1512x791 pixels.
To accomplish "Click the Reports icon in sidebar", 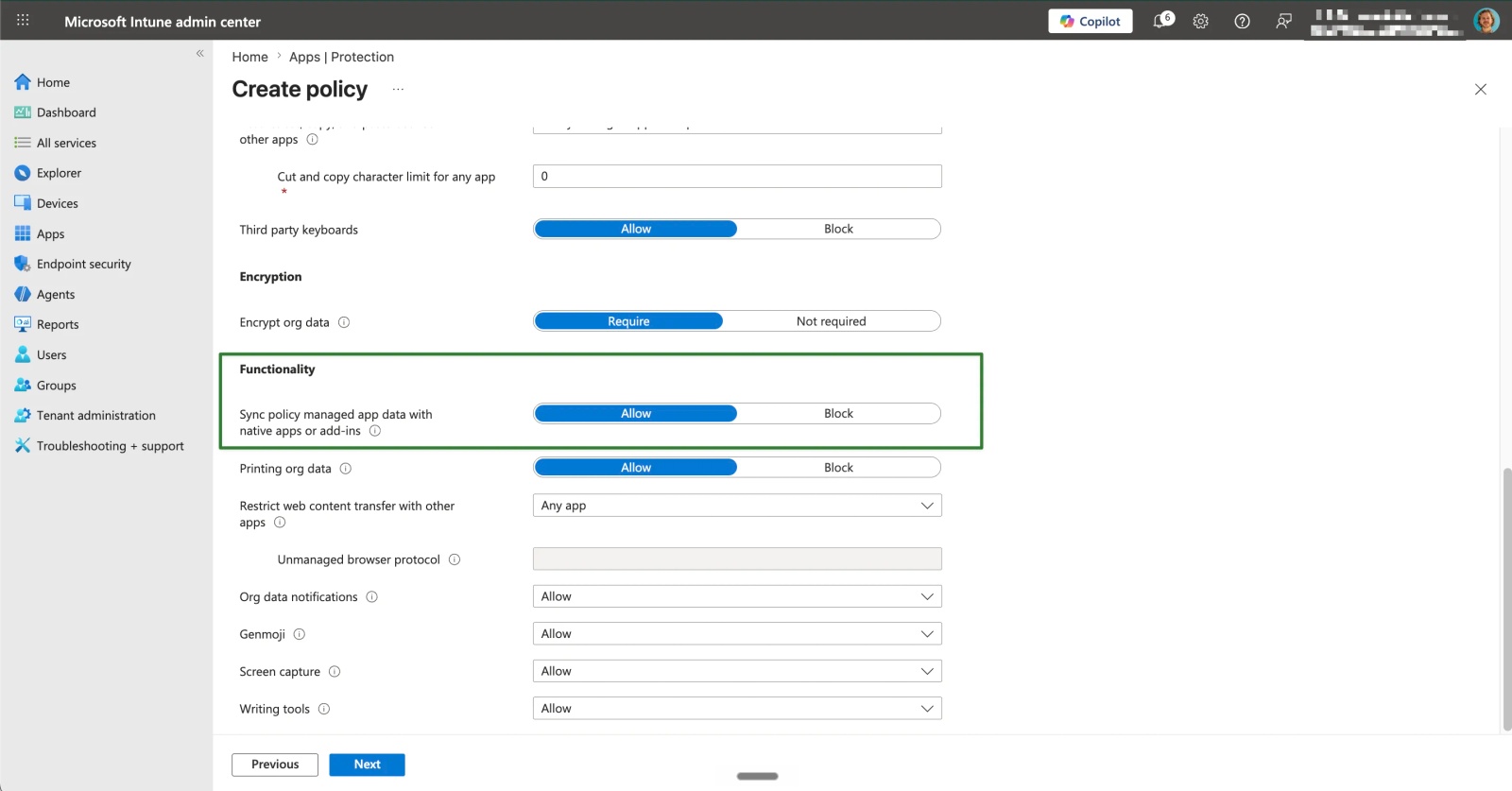I will tap(23, 324).
